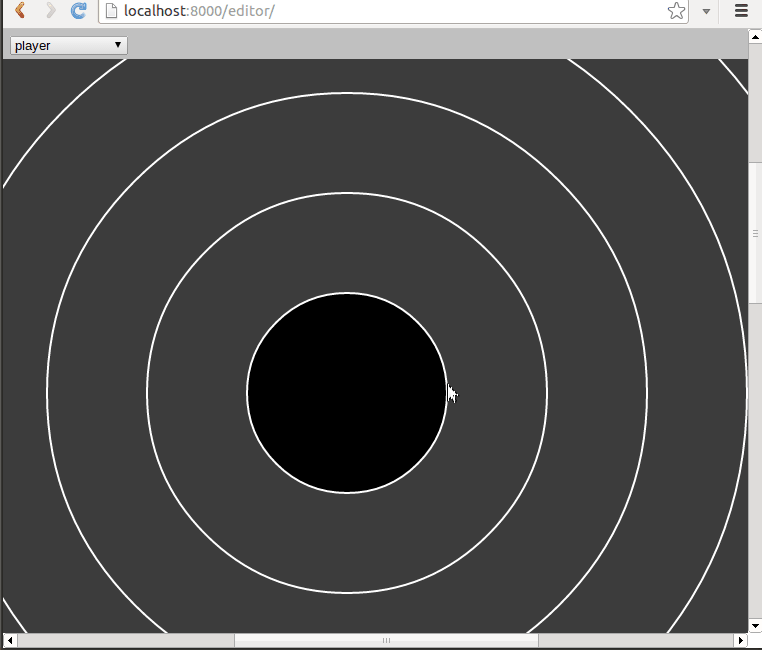The width and height of the screenshot is (762, 650).
Task: Click the browser forward arrow
Action: [x=51, y=10]
